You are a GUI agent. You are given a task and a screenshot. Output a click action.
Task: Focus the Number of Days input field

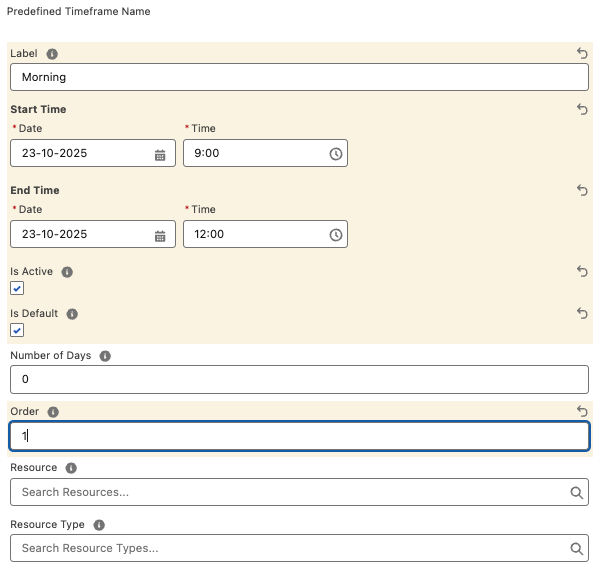coord(298,379)
